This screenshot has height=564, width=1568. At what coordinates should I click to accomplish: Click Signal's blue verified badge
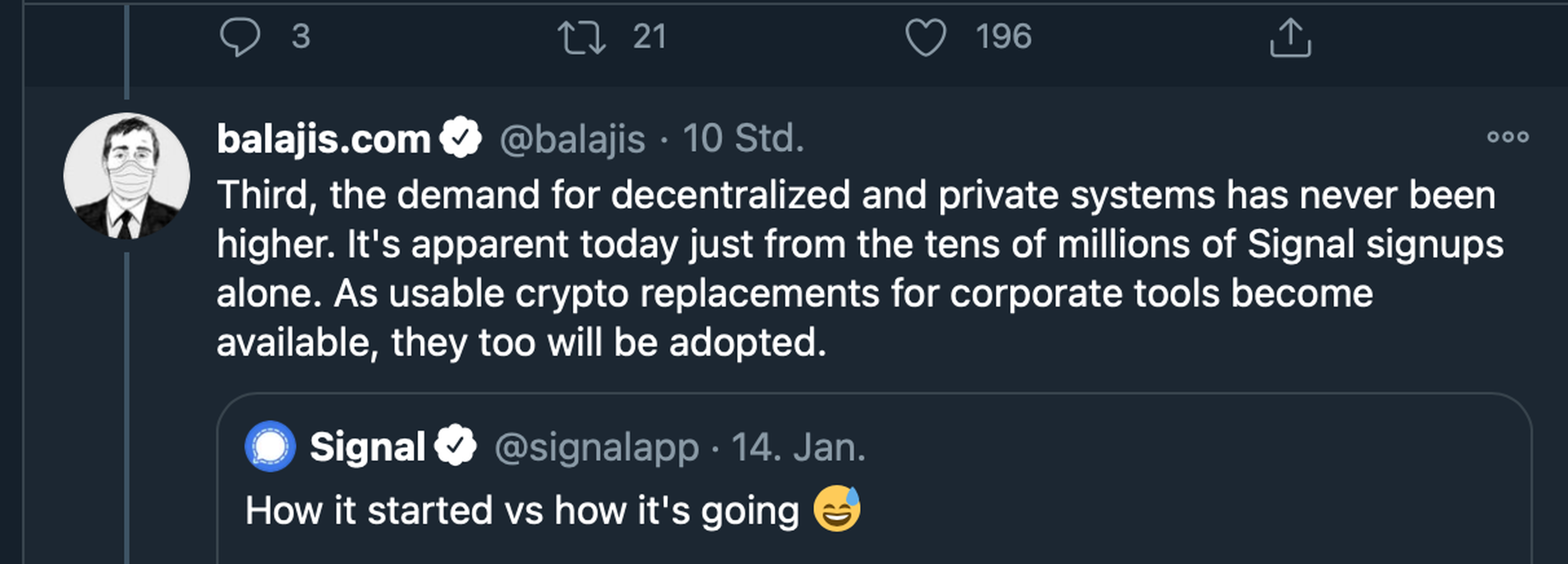[x=455, y=446]
